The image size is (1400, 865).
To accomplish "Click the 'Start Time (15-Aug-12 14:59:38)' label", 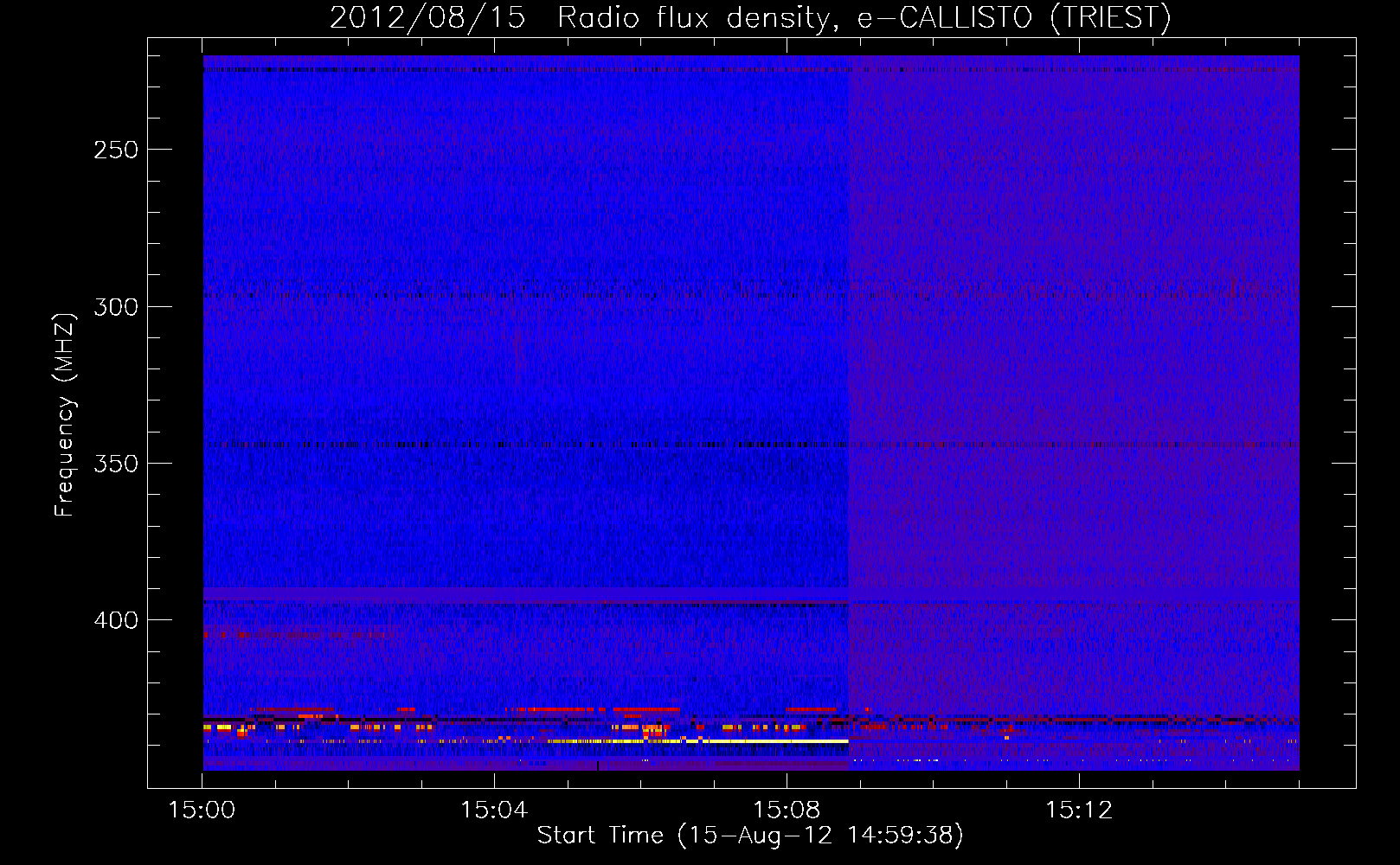I will click(x=750, y=836).
